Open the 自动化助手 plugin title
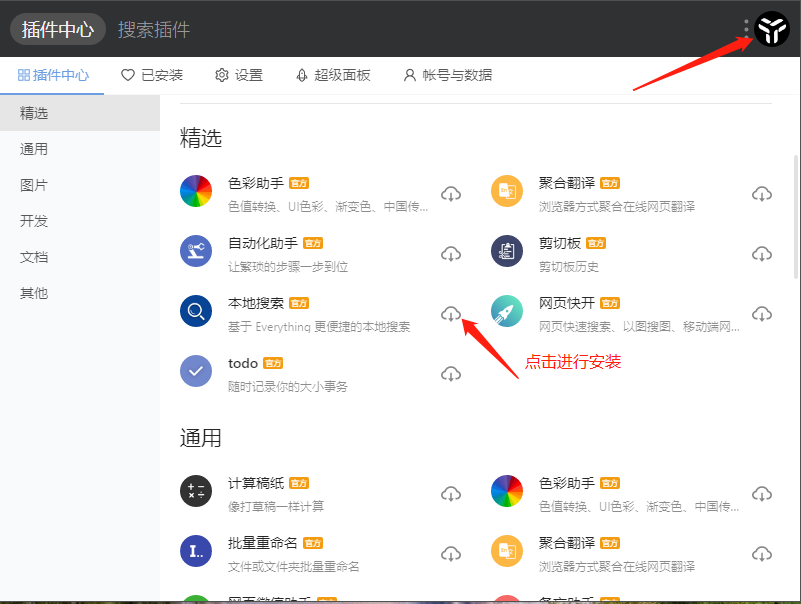The height and width of the screenshot is (604, 801). tap(263, 243)
